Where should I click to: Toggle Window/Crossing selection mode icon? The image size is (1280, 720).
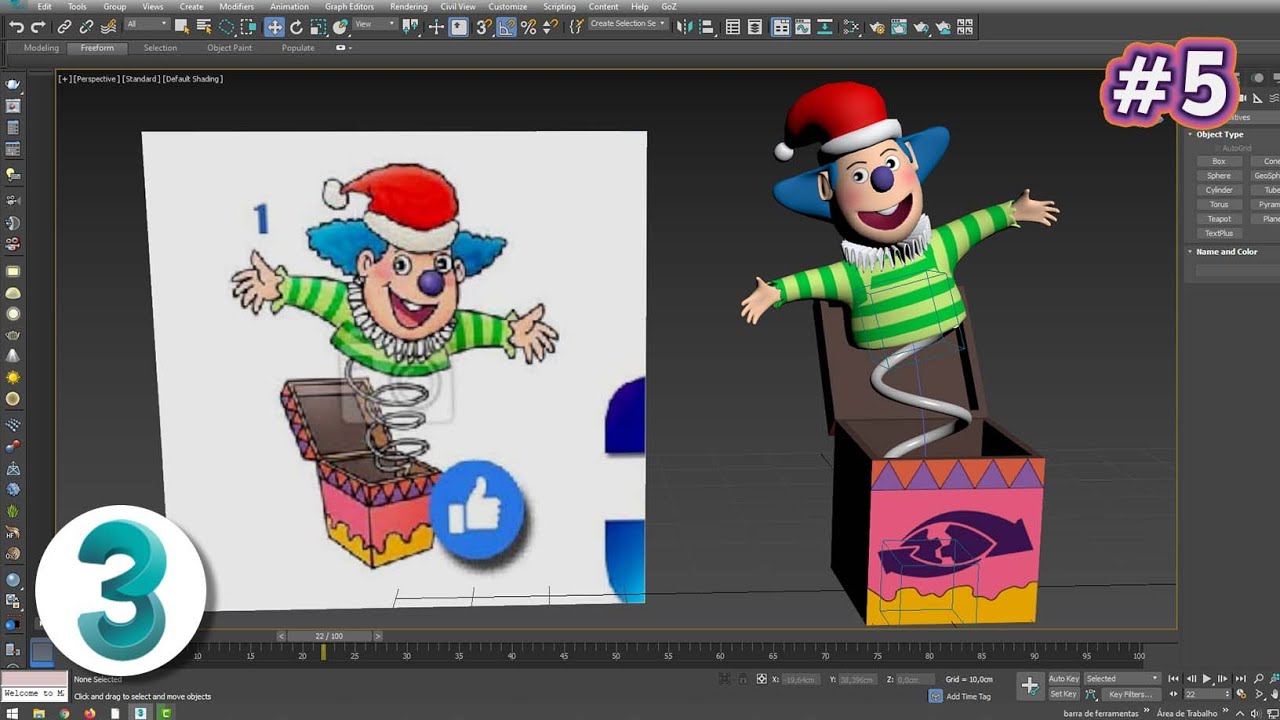click(248, 27)
